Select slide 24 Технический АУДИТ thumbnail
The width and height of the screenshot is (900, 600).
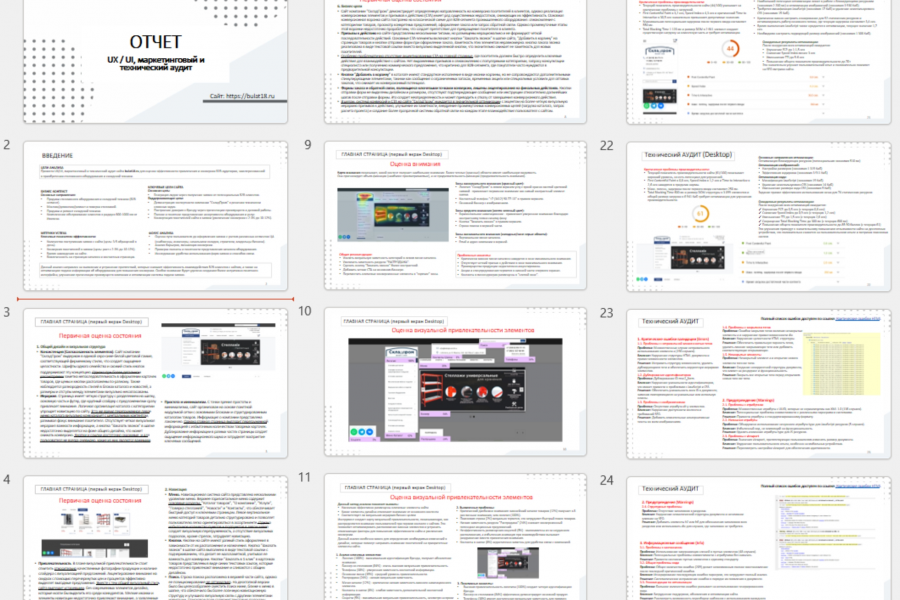[x=759, y=538]
